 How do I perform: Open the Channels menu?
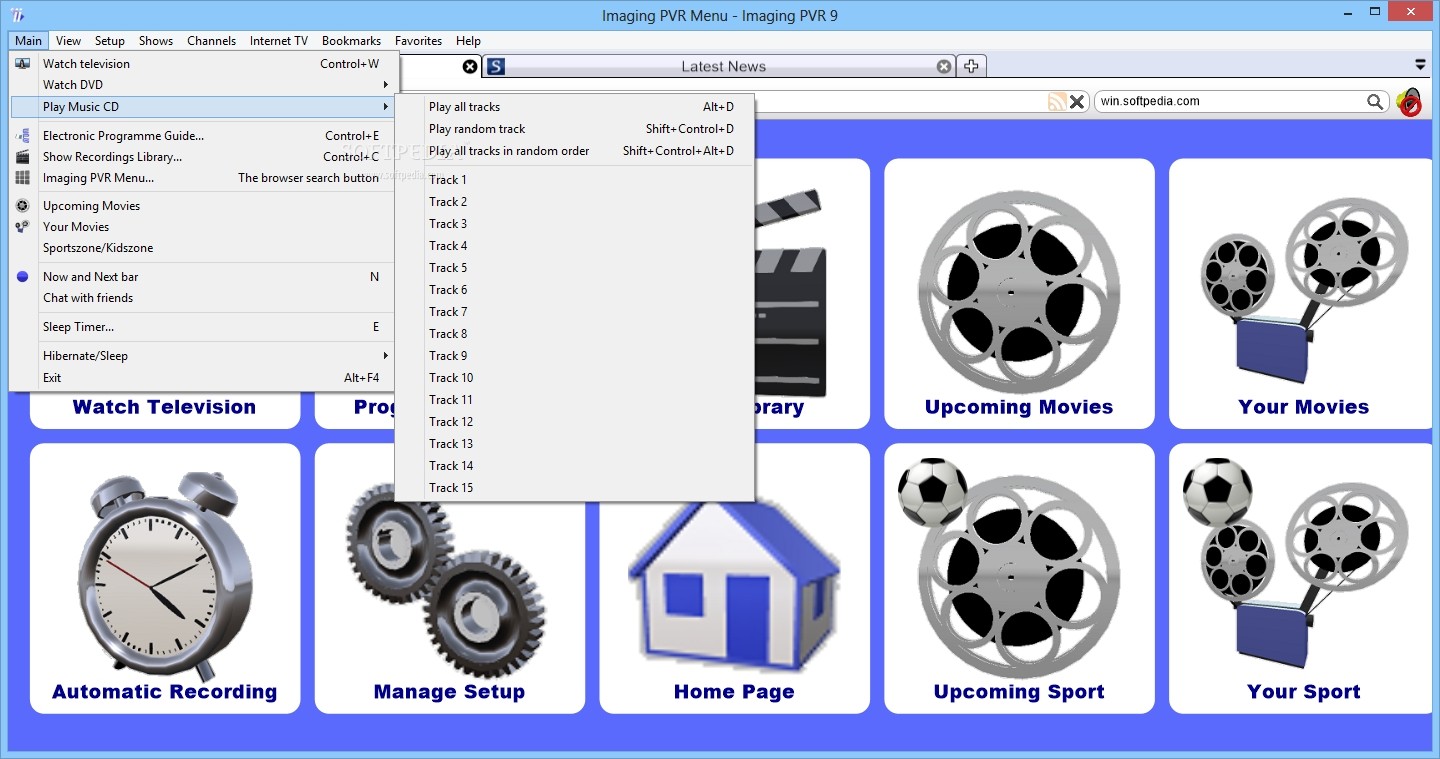(x=212, y=41)
